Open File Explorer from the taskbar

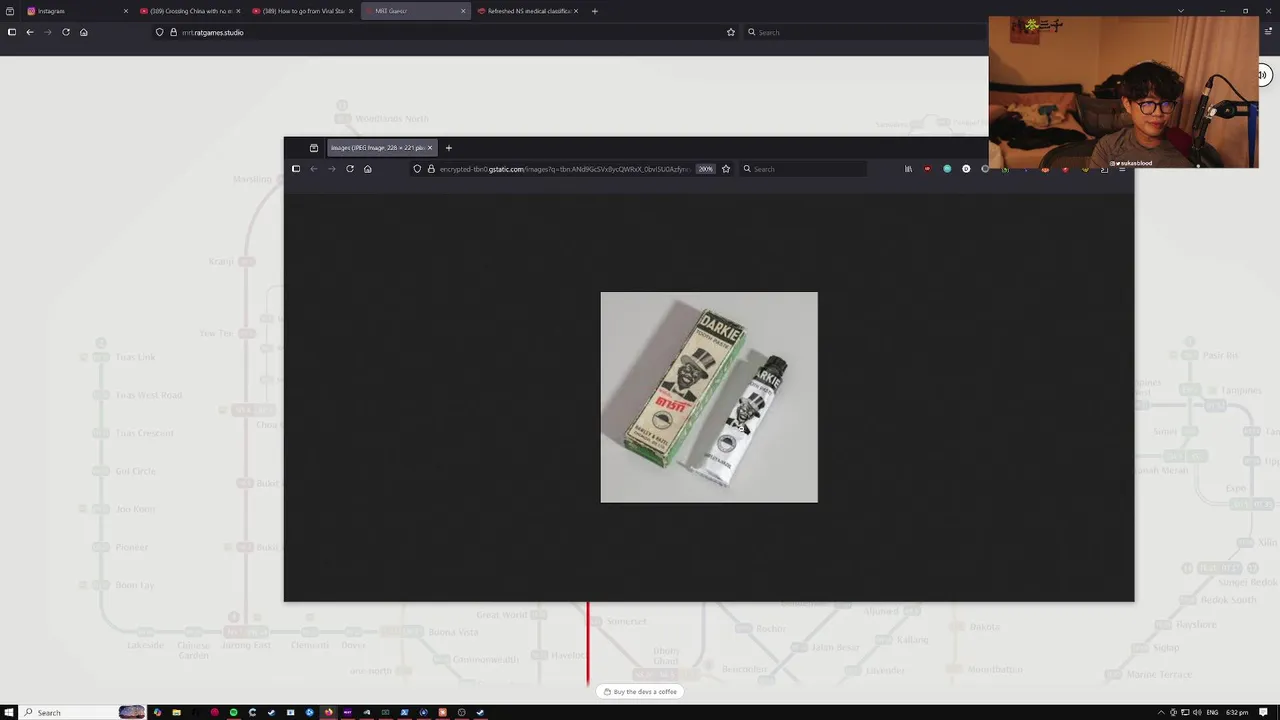point(176,712)
